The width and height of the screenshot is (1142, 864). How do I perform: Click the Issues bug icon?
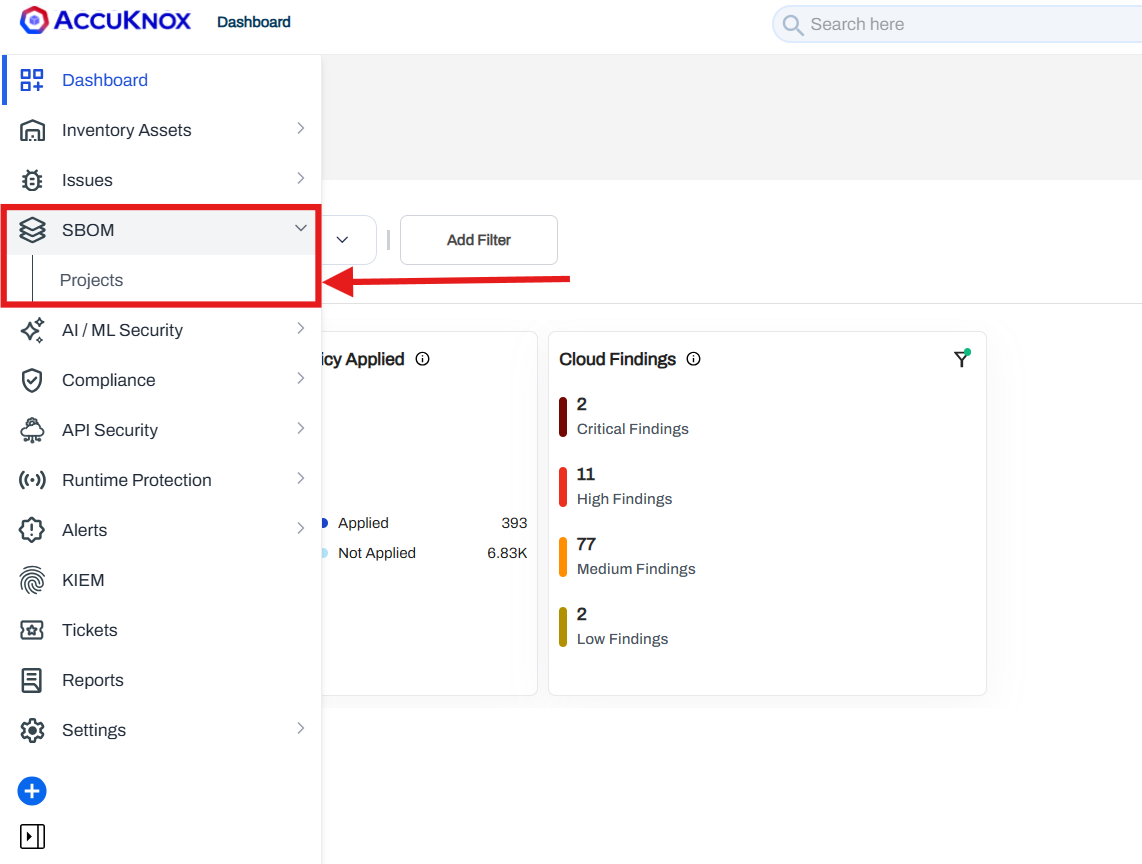coord(32,180)
